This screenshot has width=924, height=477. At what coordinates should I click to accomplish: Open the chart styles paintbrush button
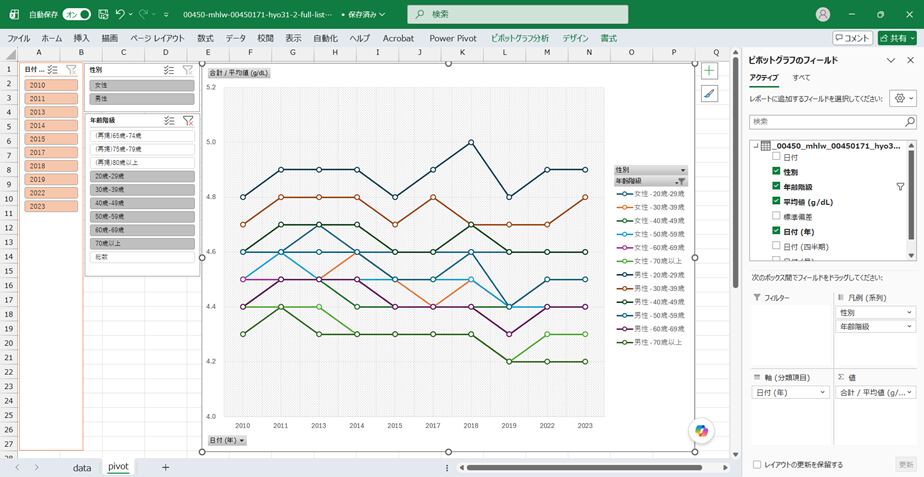point(710,93)
